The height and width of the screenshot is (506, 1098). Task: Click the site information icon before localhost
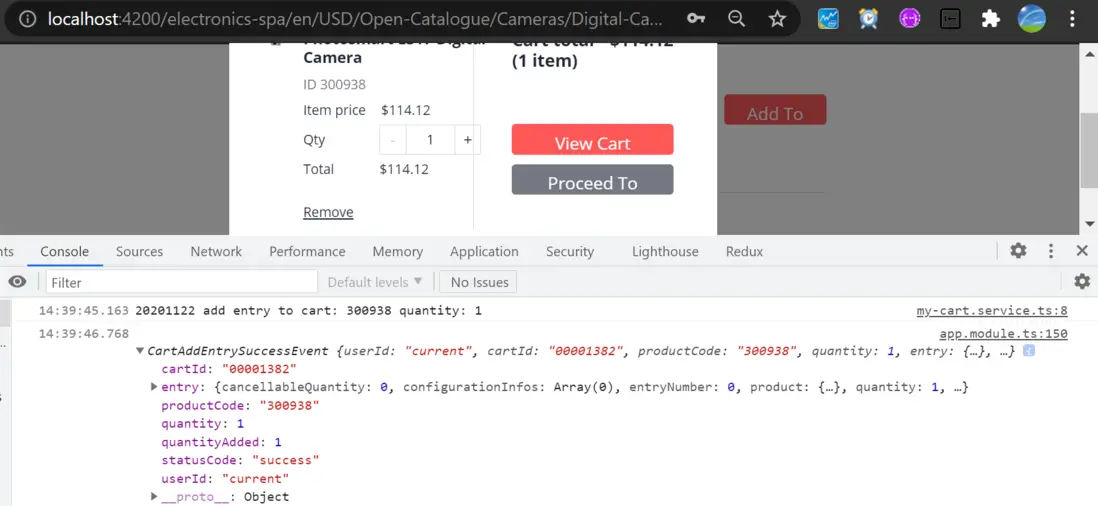pos(28,19)
